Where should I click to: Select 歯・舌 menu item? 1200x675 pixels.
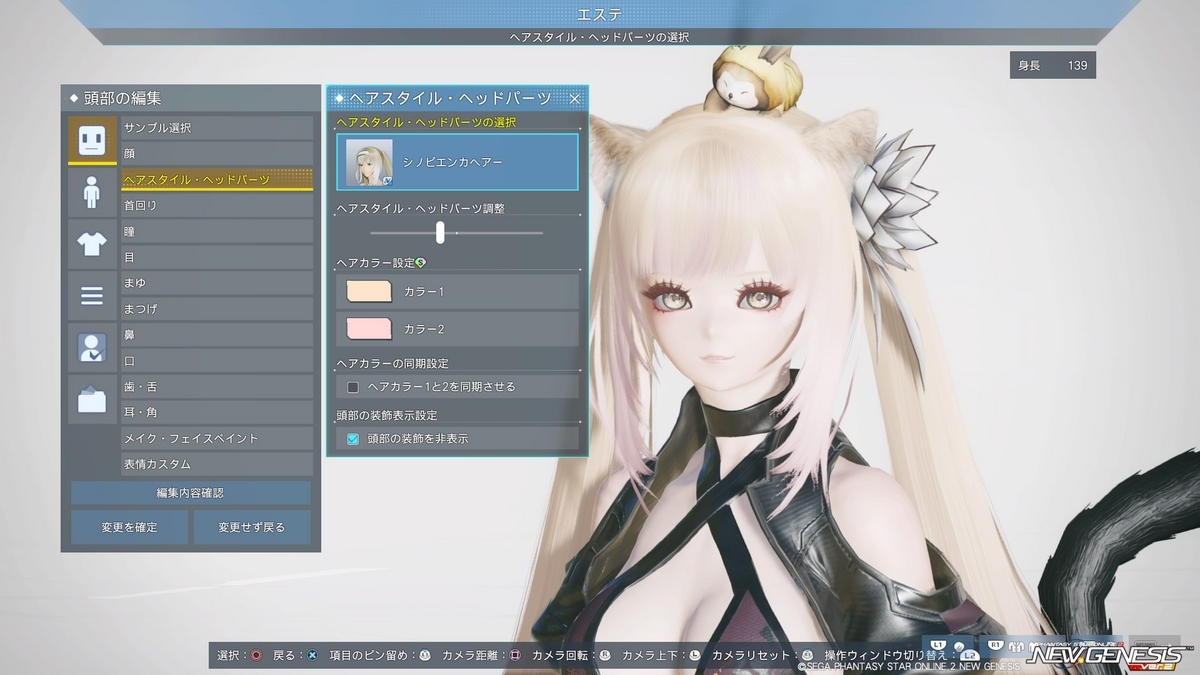[217, 387]
